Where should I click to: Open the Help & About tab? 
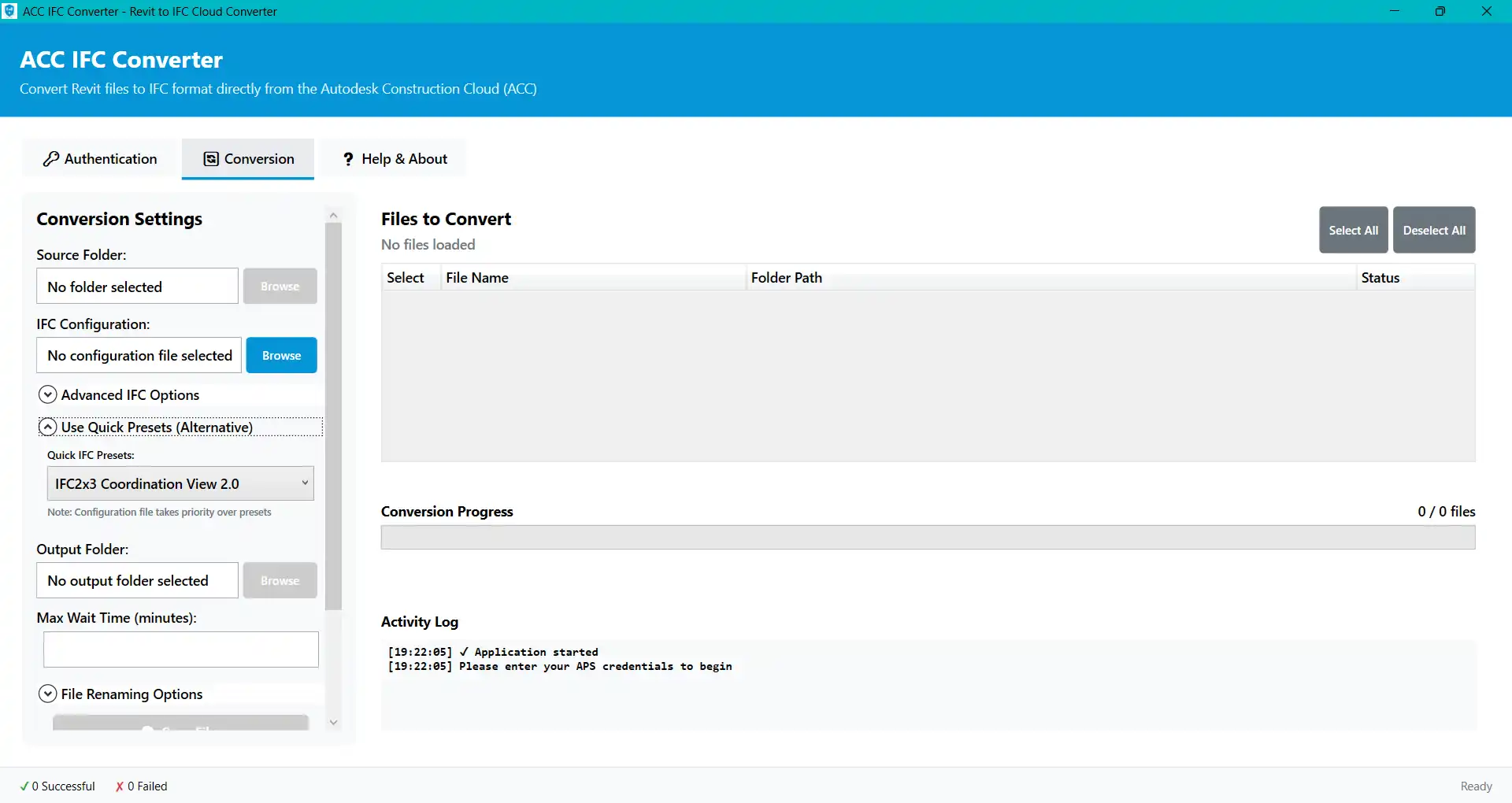point(395,159)
